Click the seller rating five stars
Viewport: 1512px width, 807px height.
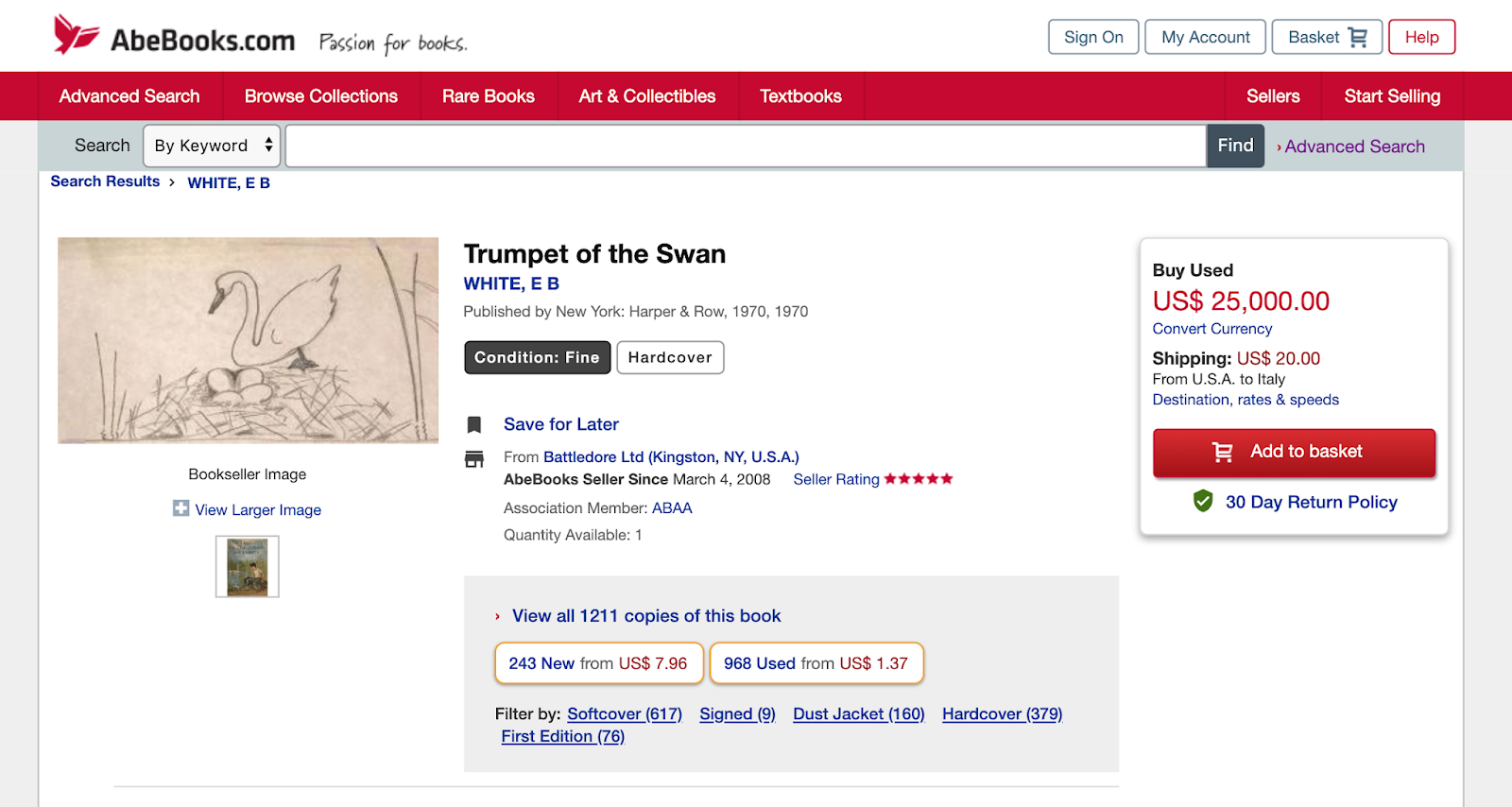pos(918,479)
